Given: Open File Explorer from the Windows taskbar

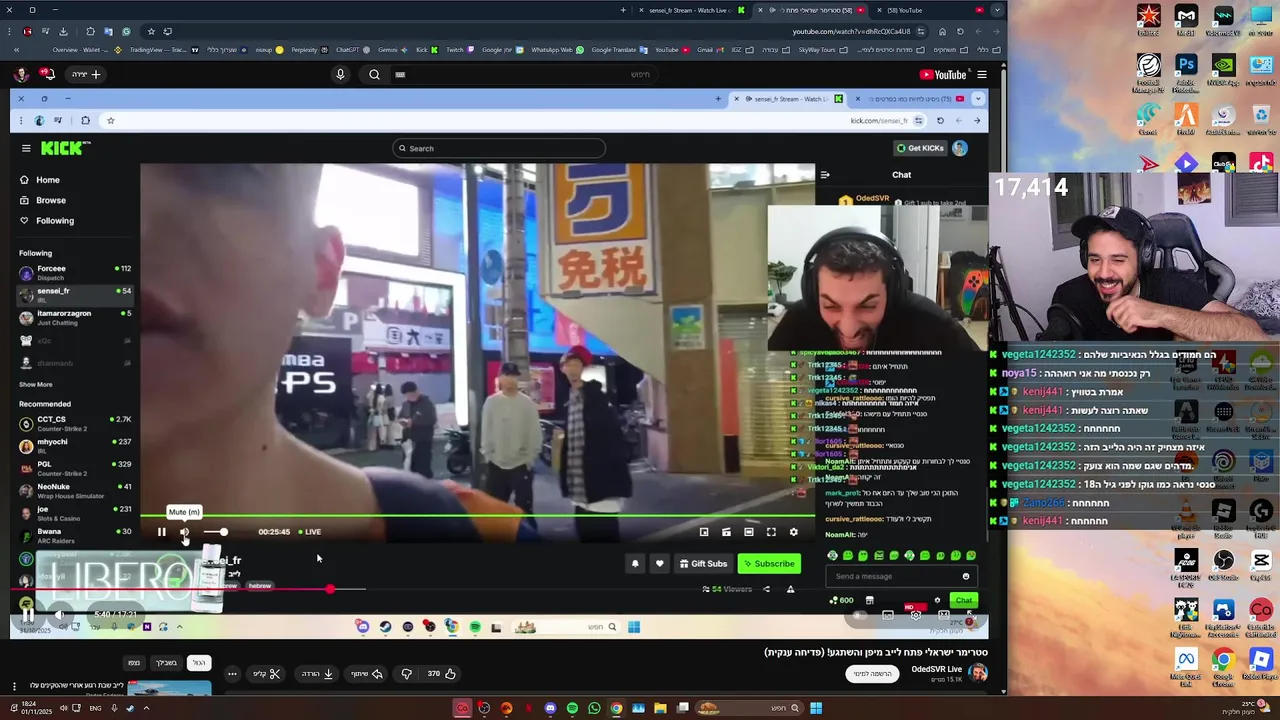Looking at the screenshot, I should 660,708.
